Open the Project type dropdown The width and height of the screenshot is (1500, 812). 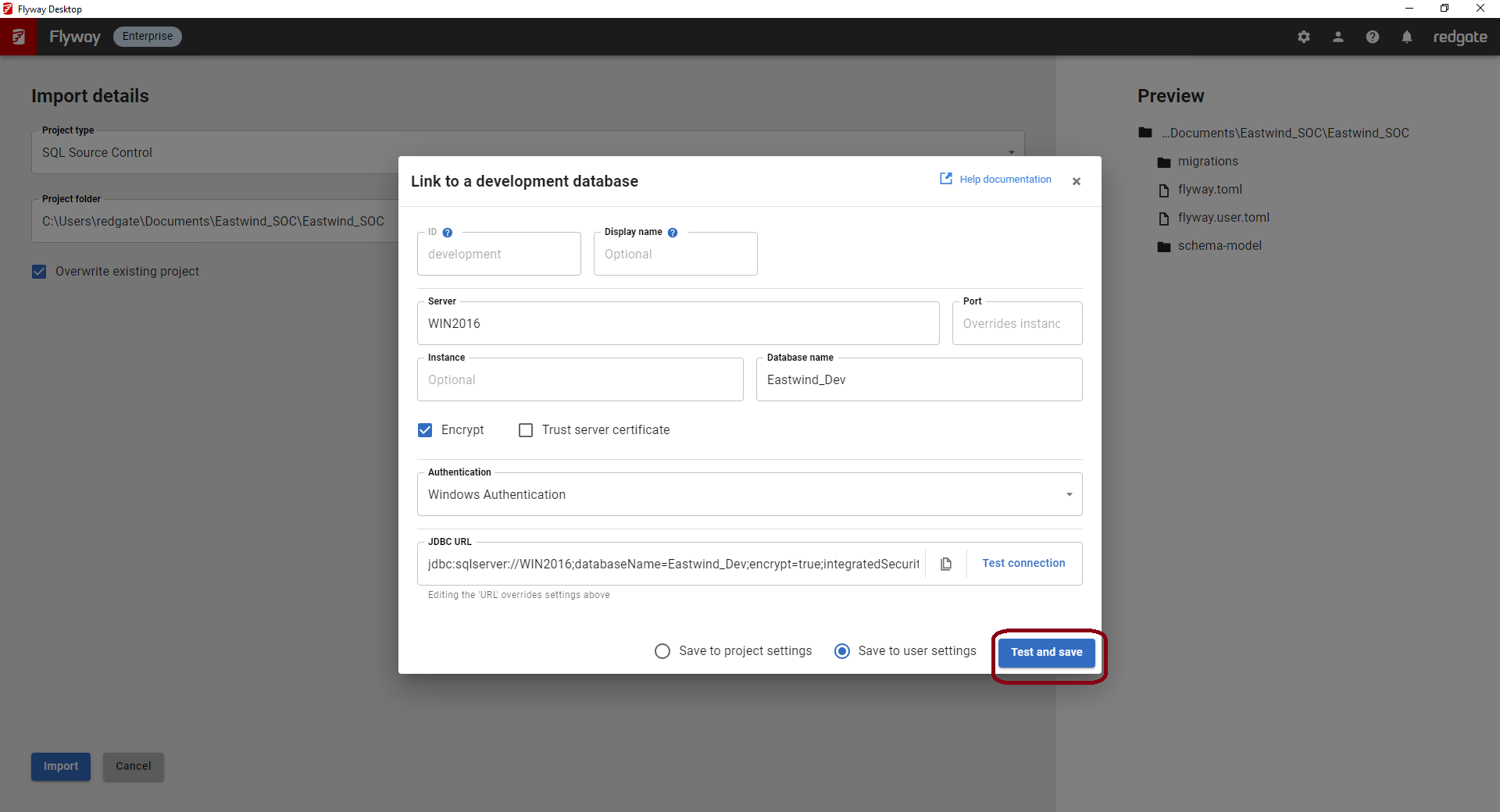pos(1011,152)
